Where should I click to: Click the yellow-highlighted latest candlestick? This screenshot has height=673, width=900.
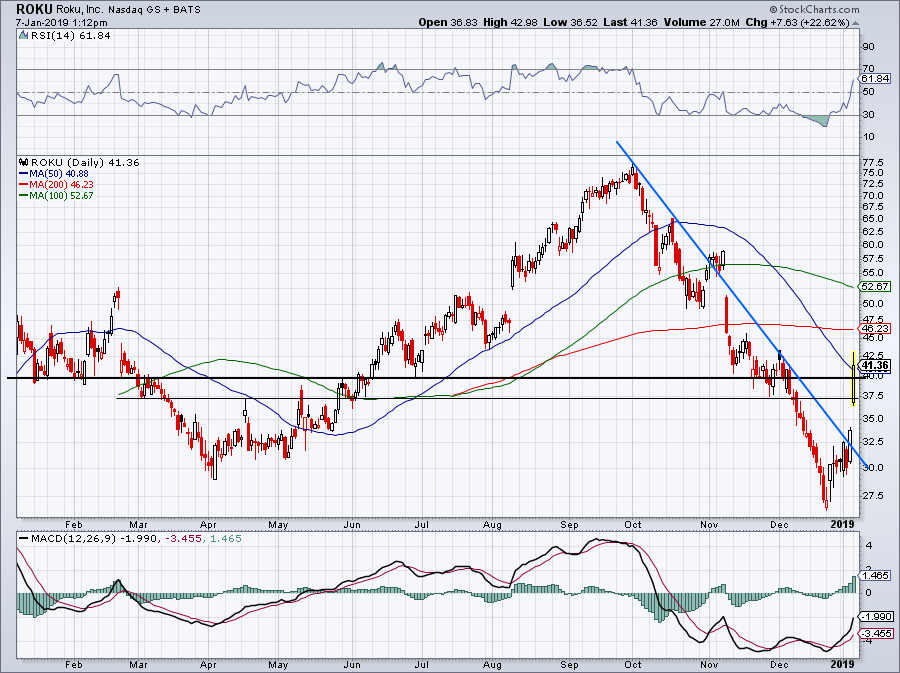click(x=854, y=378)
